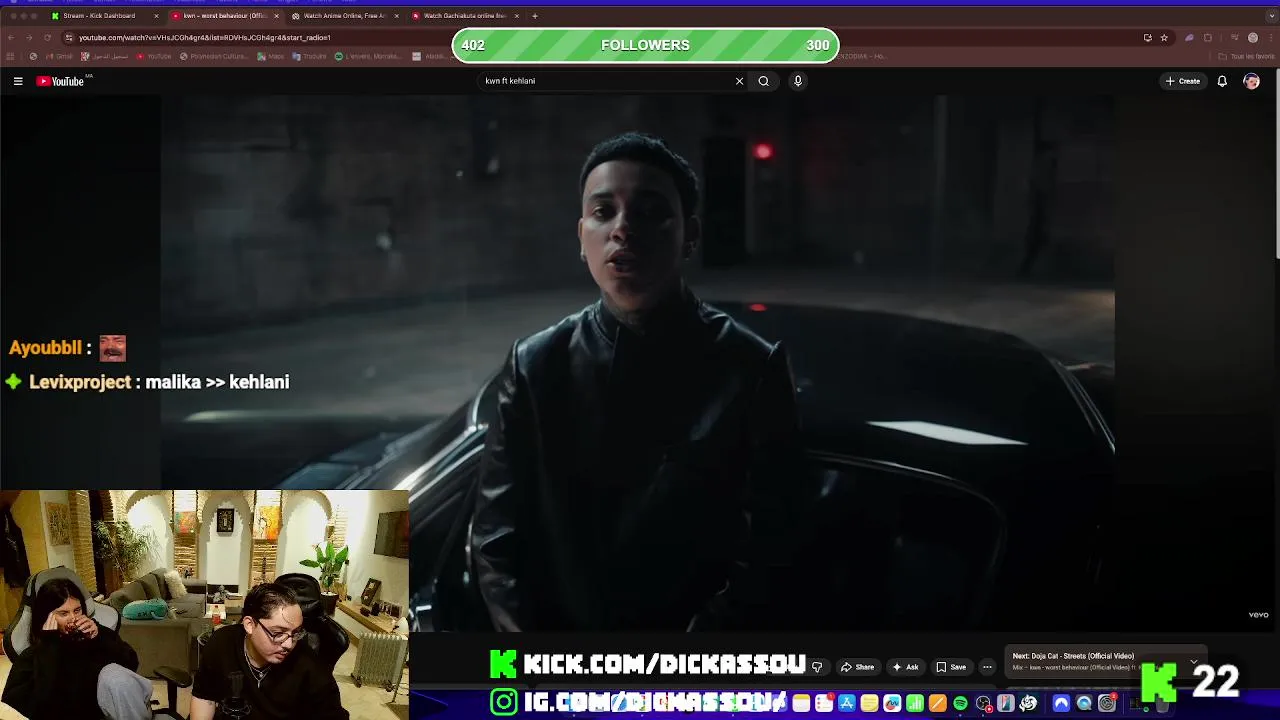
Task: Start voice search with the microphone icon
Action: 798,81
